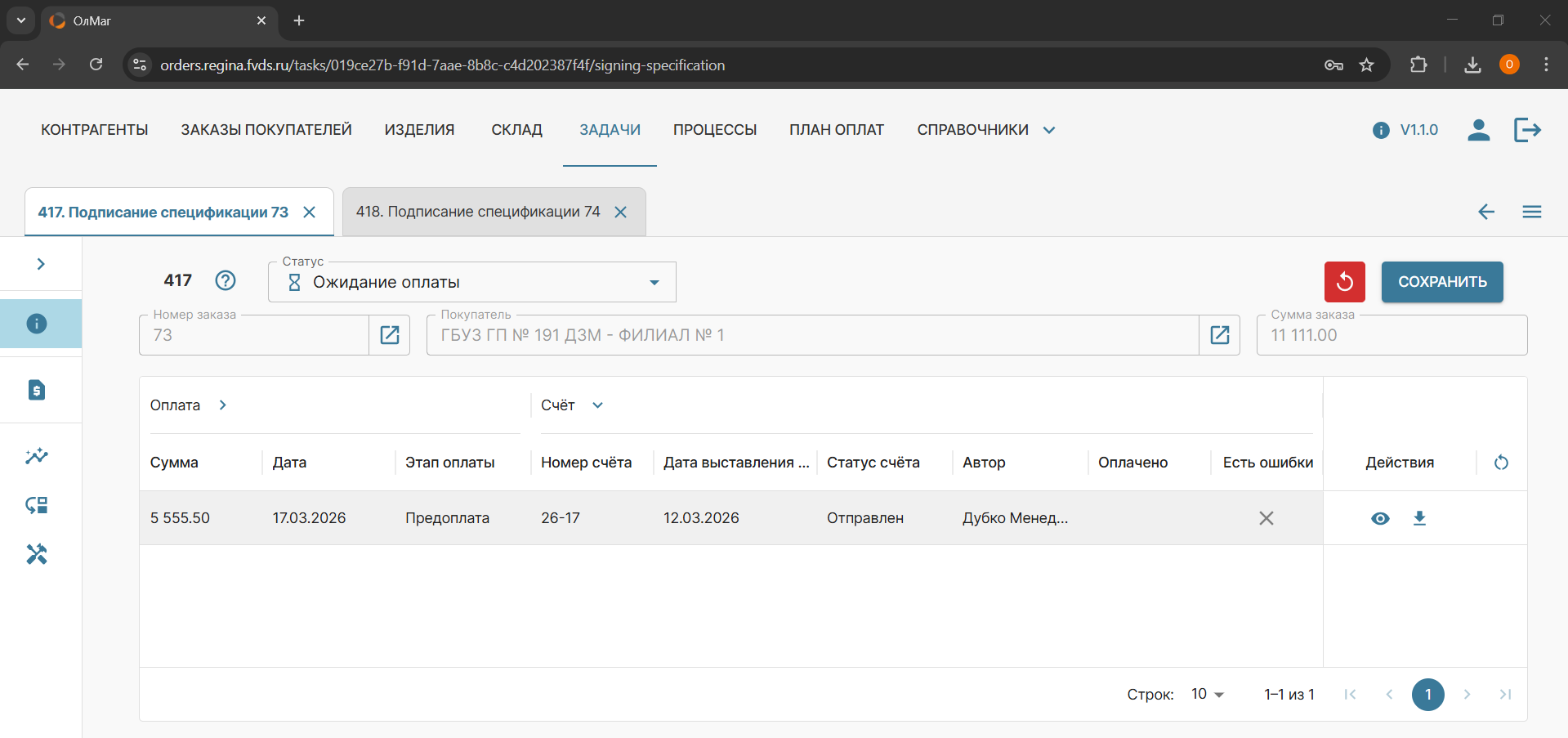
Task: Download invoice 26-17 file
Action: pyautogui.click(x=1419, y=518)
